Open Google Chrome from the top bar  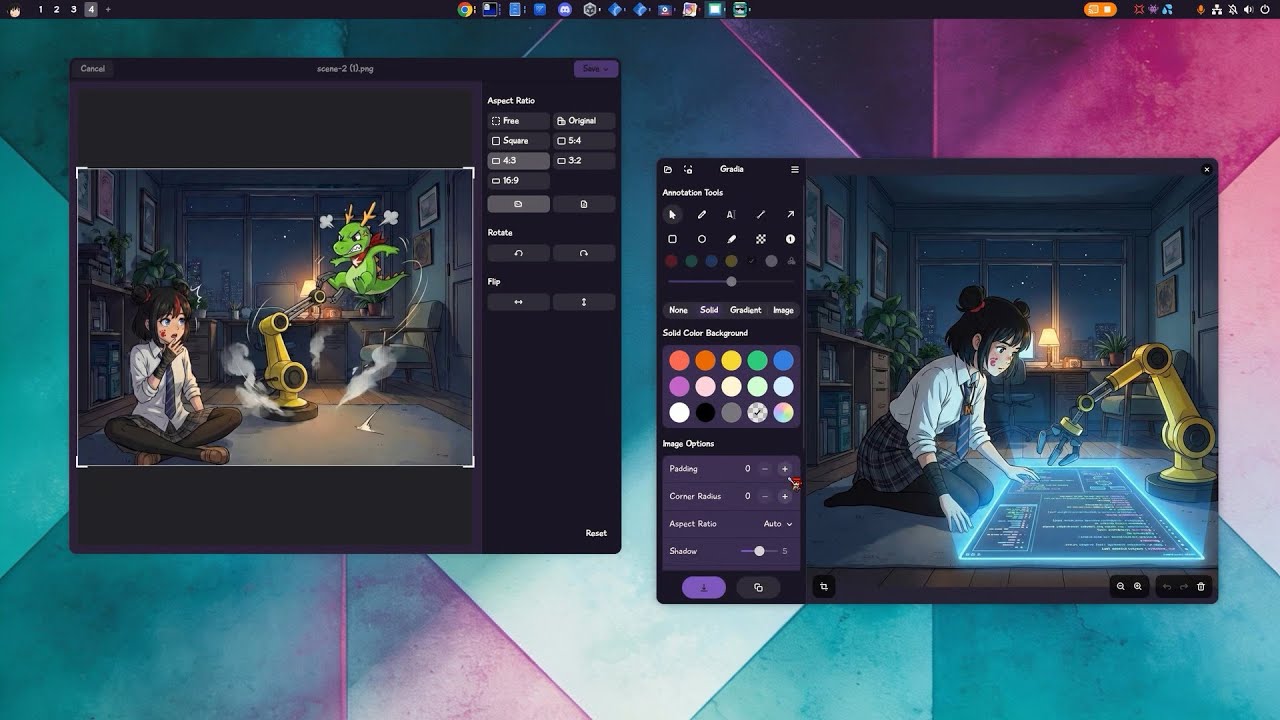(465, 9)
